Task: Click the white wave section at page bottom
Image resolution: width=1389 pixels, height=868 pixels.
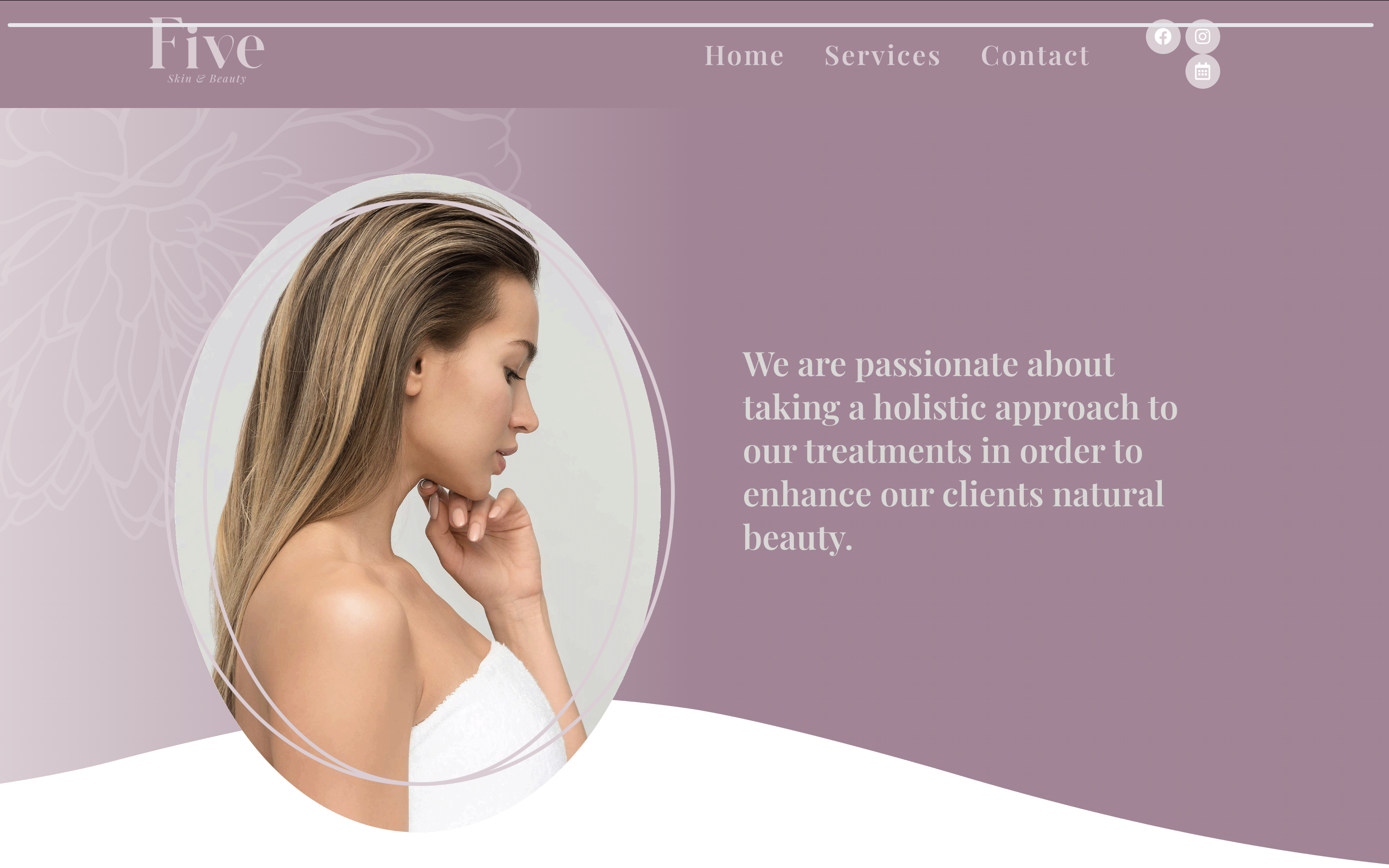Action: click(x=803, y=815)
